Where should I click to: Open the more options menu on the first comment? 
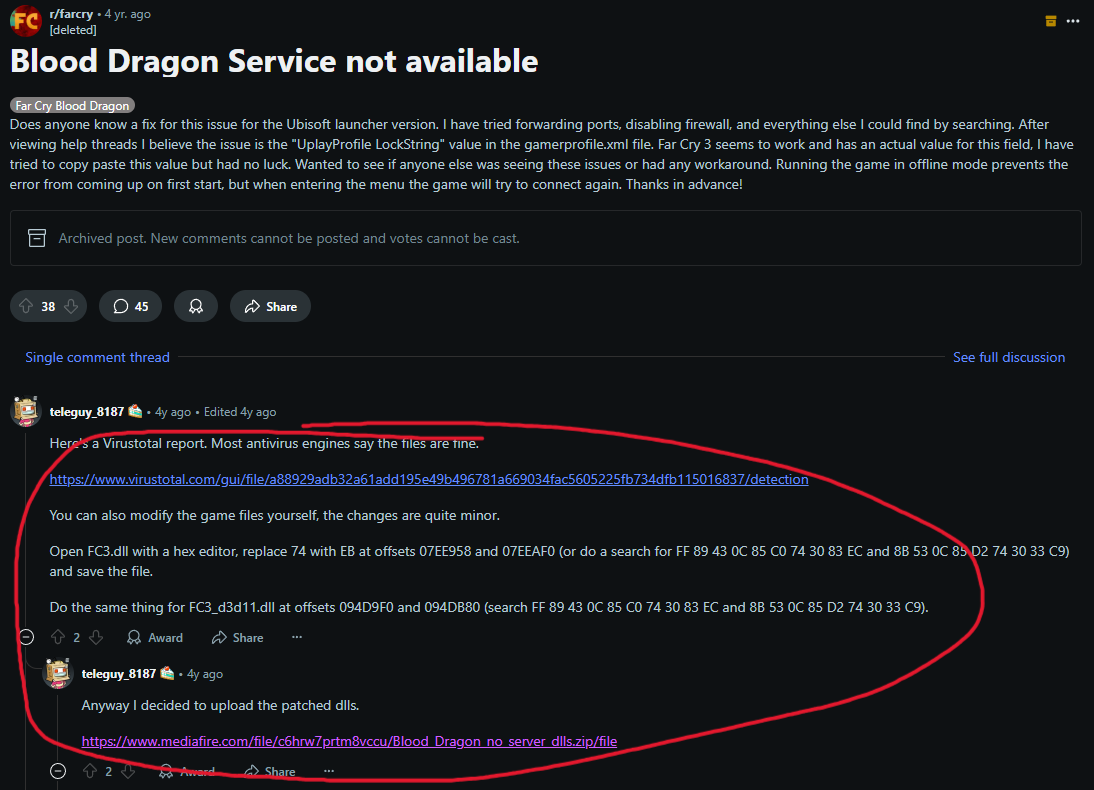coord(296,637)
